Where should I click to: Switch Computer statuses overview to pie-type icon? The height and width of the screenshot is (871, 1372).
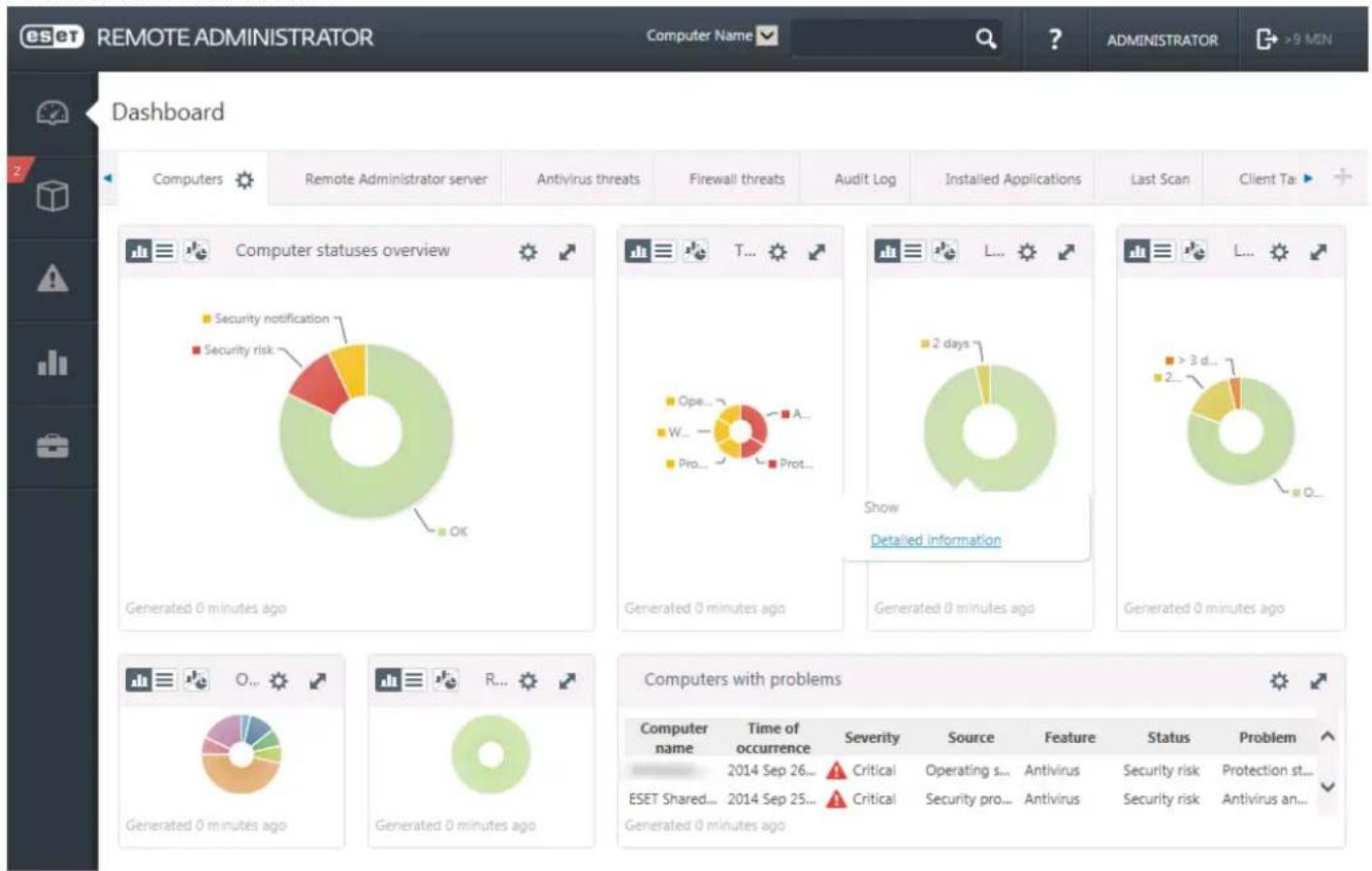(196, 251)
